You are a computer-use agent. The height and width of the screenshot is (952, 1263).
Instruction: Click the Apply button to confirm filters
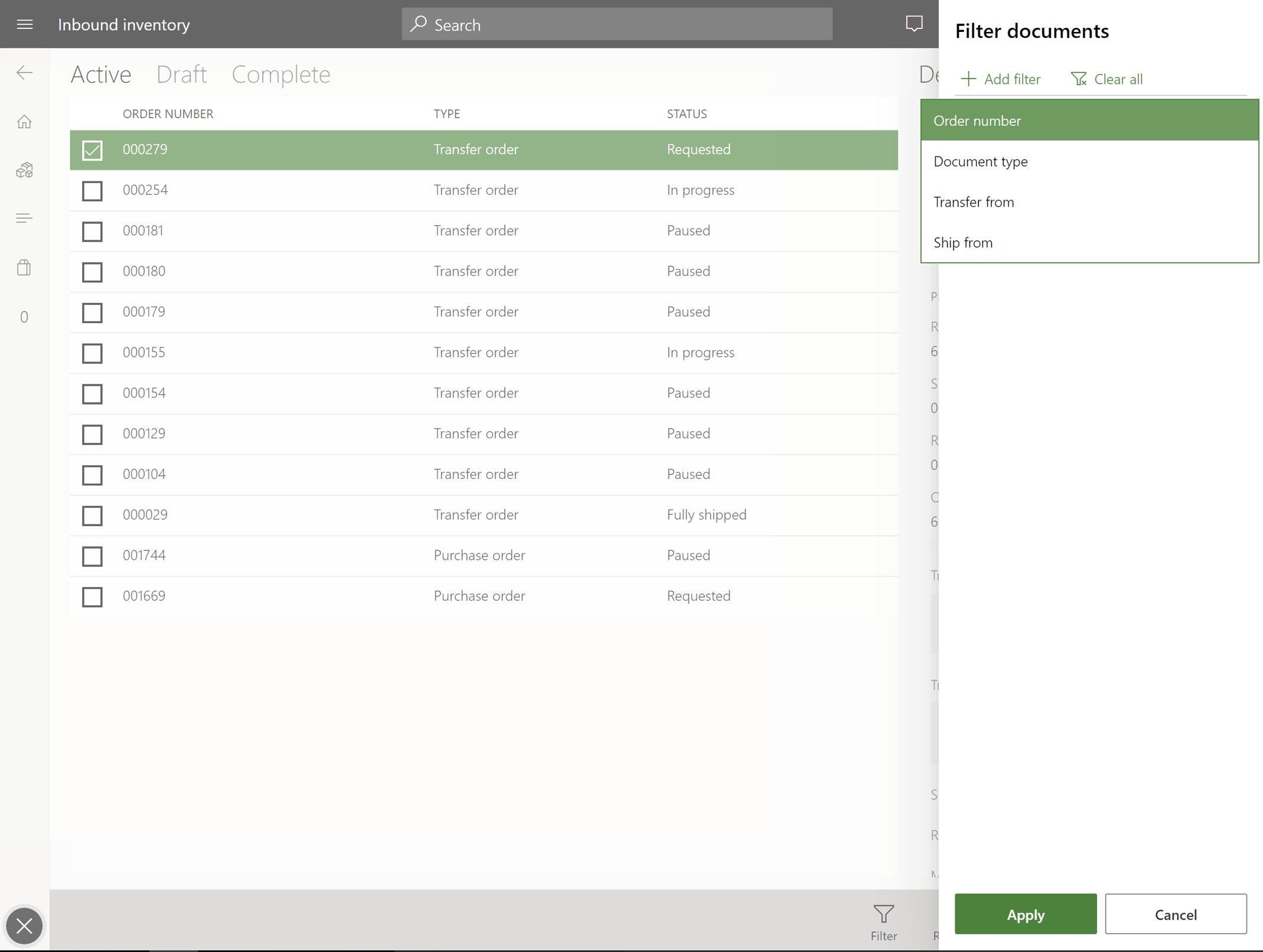[x=1025, y=914]
